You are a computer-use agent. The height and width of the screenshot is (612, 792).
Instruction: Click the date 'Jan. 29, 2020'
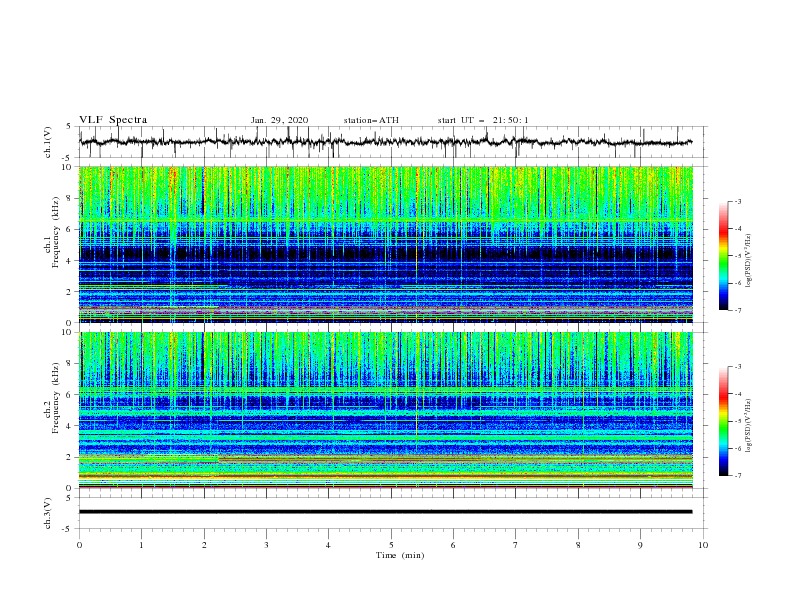[x=279, y=120]
